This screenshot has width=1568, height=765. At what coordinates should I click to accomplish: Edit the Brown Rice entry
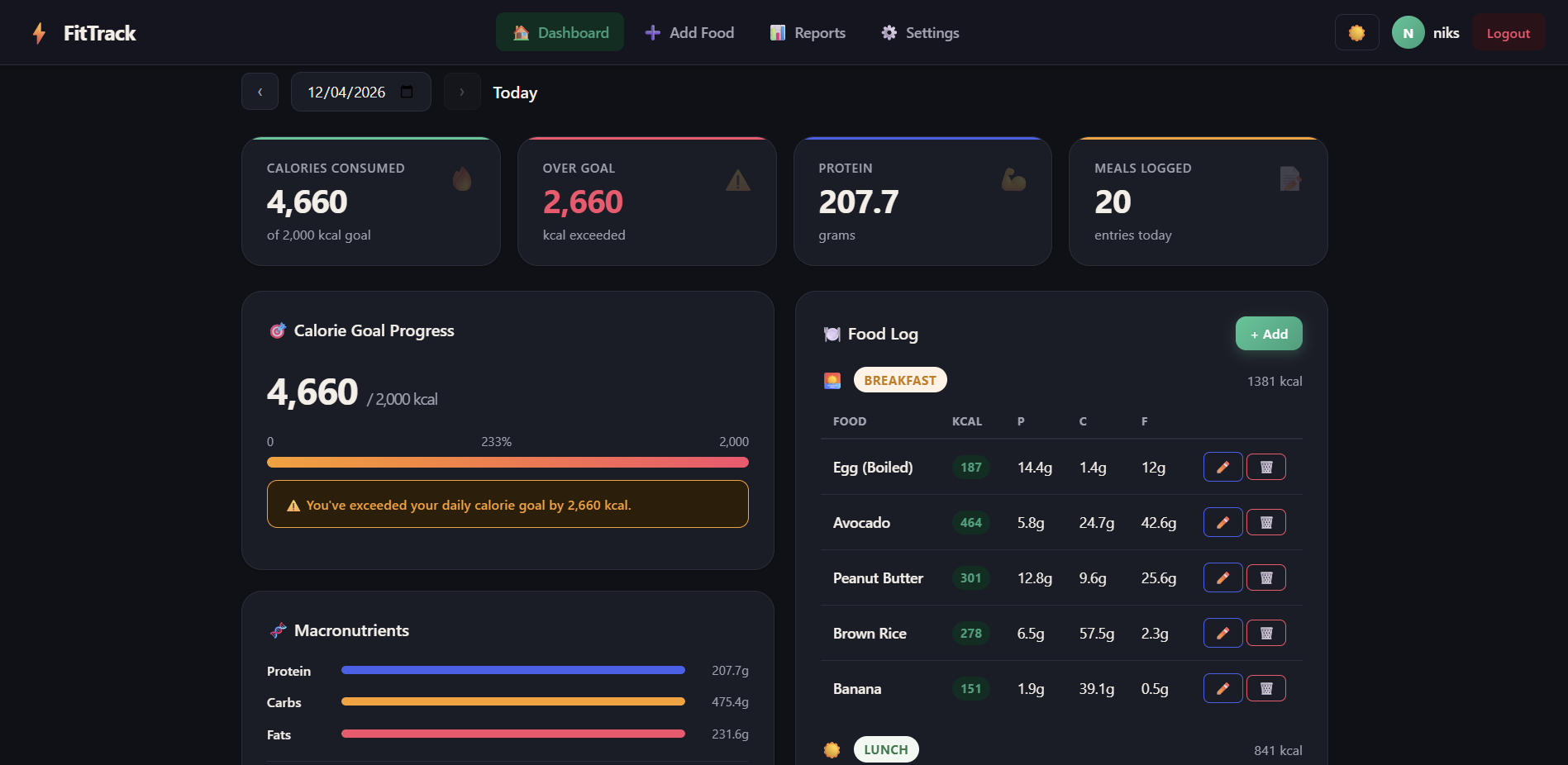pos(1222,633)
